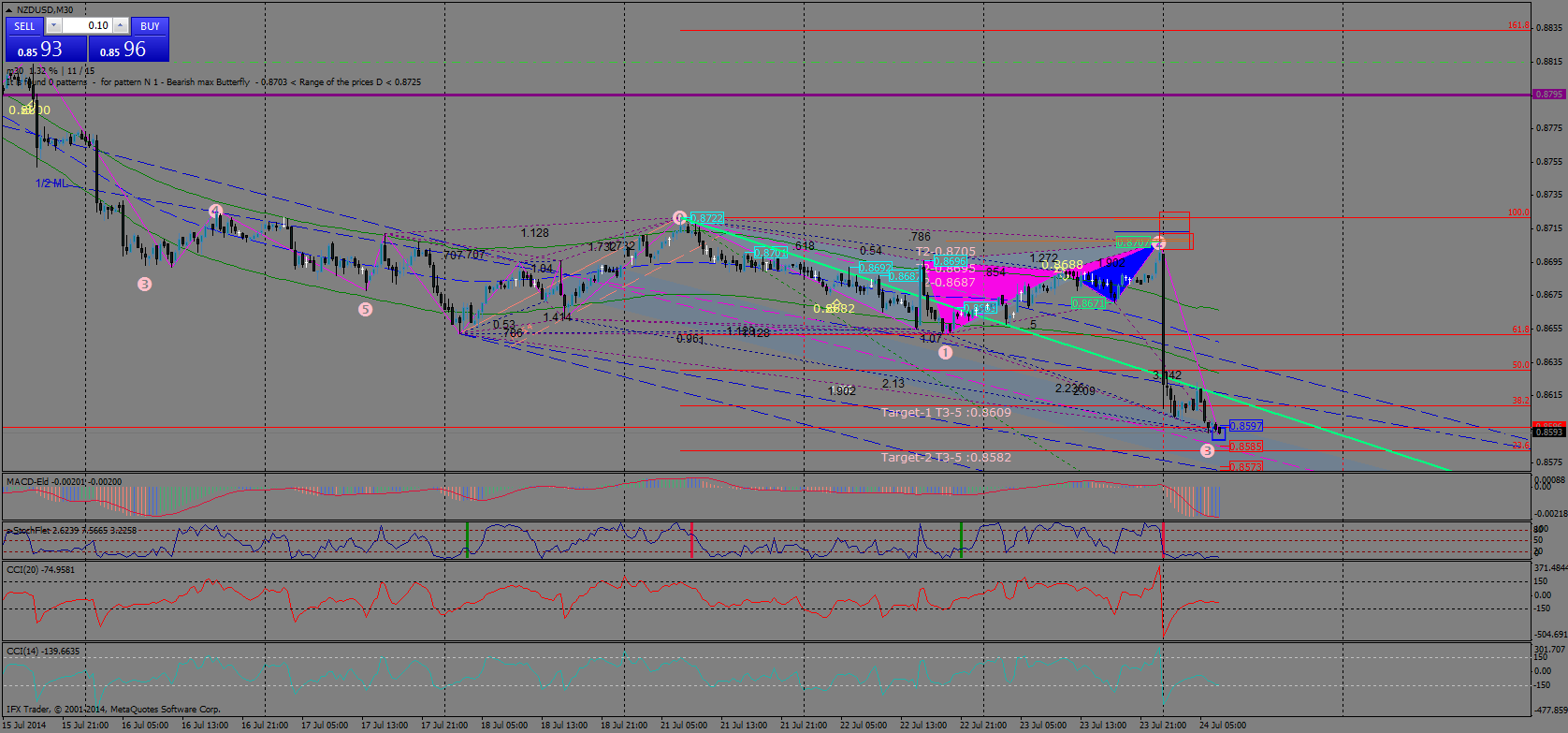Click the blue square marker at current candle
The width and height of the screenshot is (1568, 733).
pos(1218,433)
